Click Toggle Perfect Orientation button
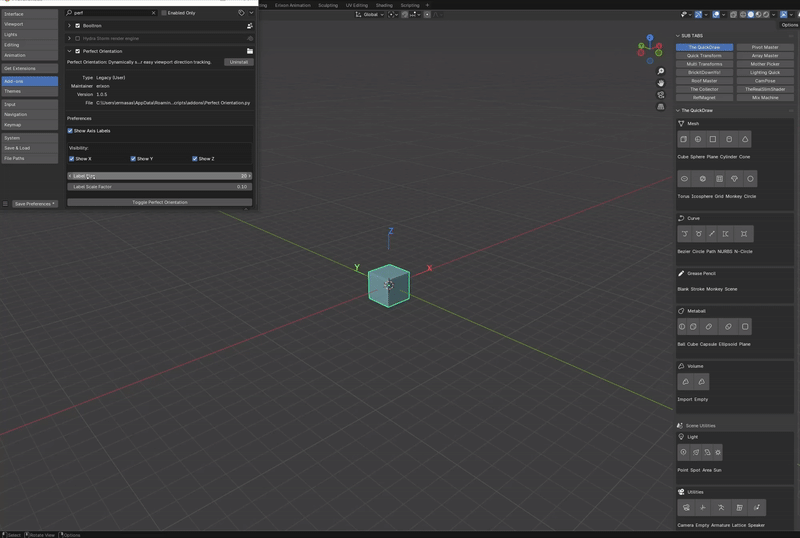800x538 pixels. [x=160, y=202]
